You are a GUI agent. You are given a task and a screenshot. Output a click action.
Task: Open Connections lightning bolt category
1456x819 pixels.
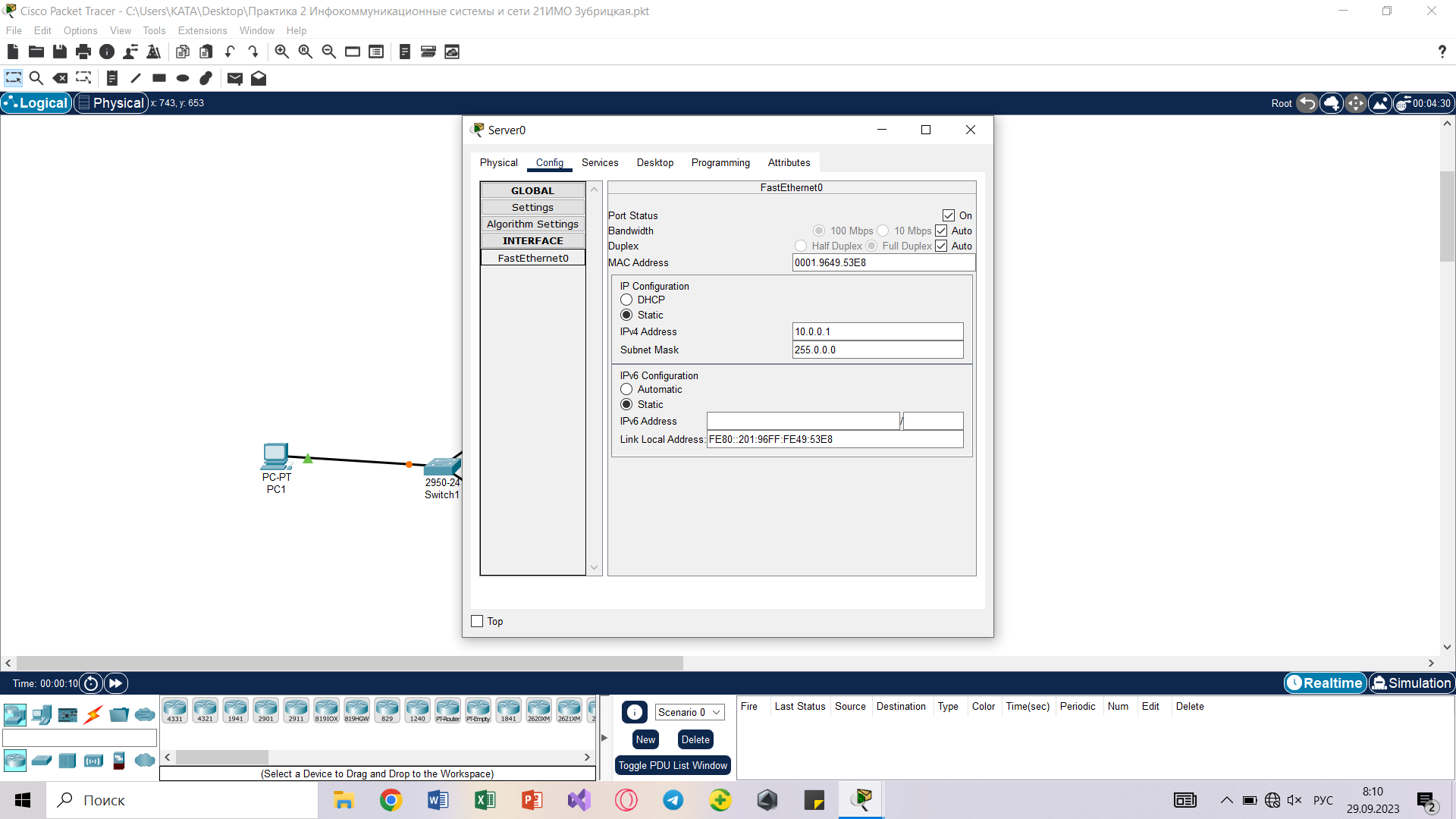tap(93, 714)
